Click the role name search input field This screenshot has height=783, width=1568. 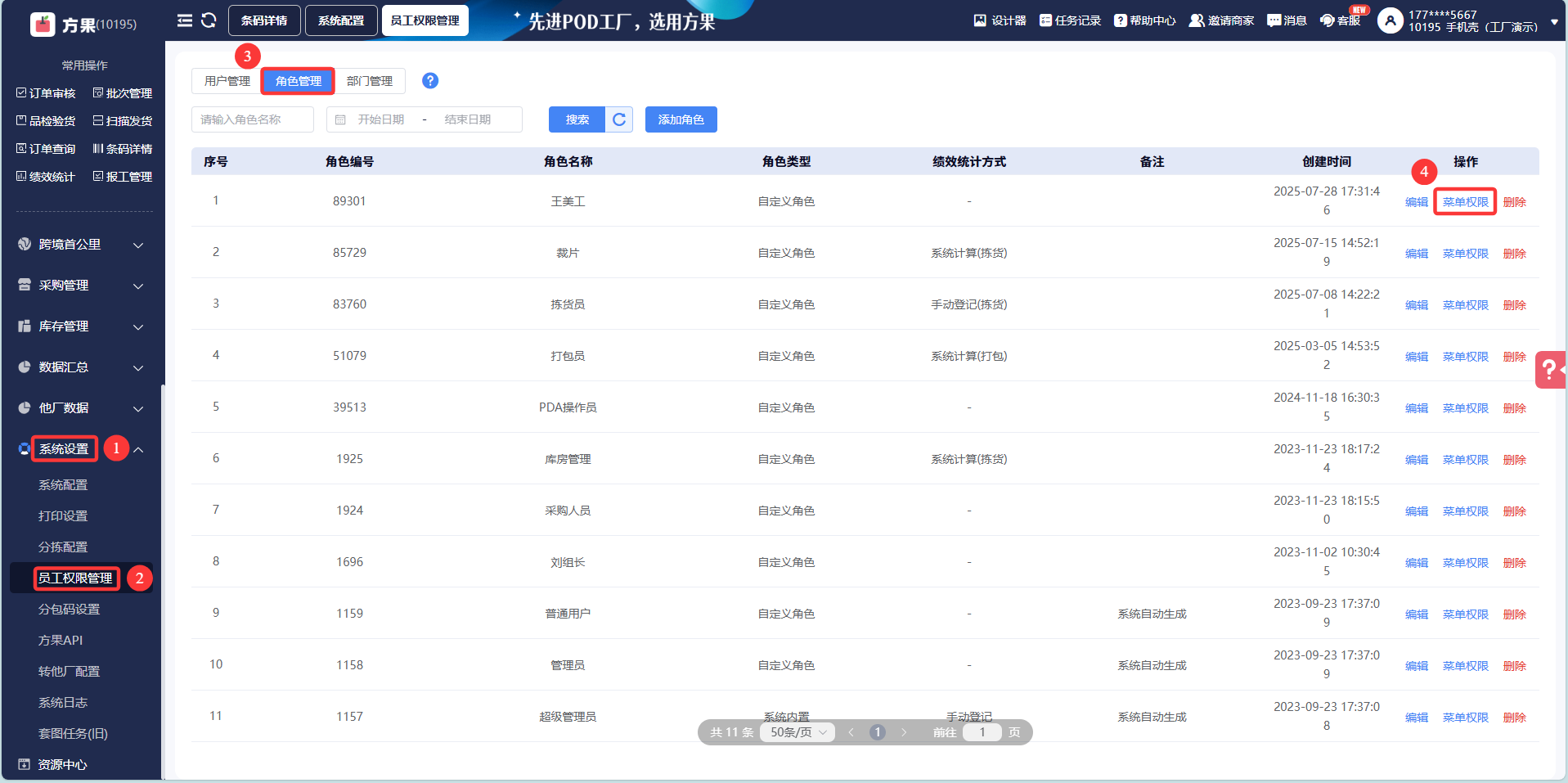[253, 119]
